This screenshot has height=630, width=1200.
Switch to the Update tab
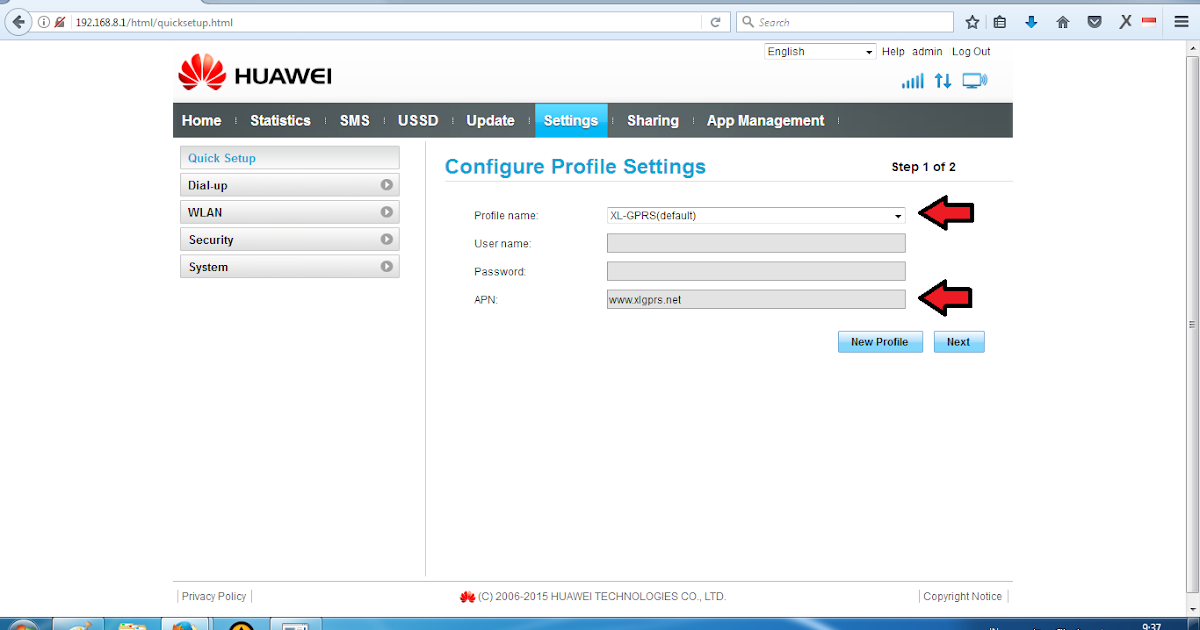(x=490, y=120)
